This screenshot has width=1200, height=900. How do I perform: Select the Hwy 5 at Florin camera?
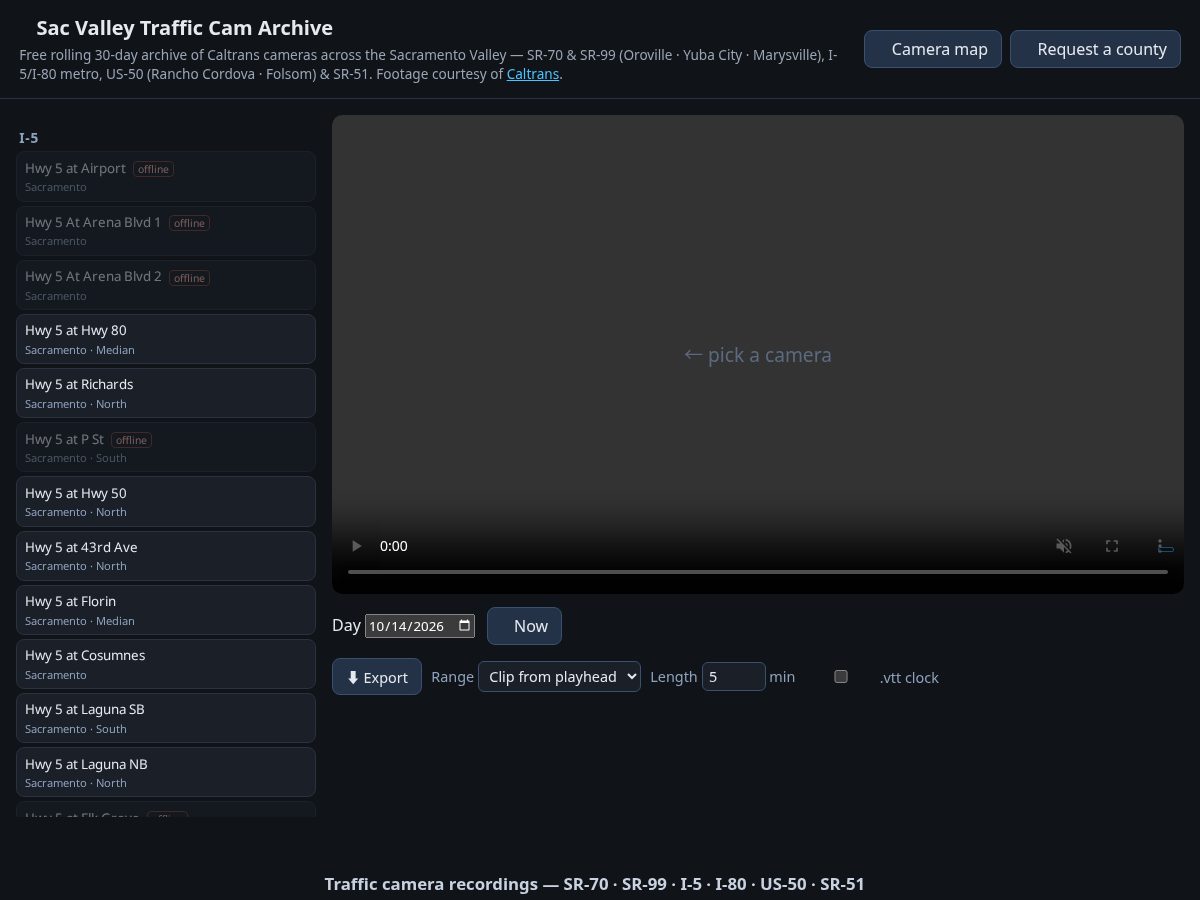166,610
